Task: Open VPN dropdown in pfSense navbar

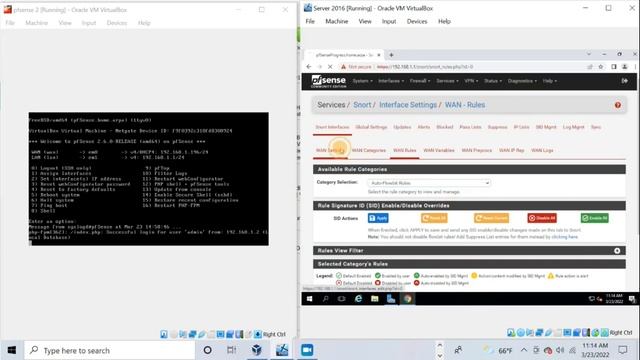Action: pyautogui.click(x=471, y=81)
